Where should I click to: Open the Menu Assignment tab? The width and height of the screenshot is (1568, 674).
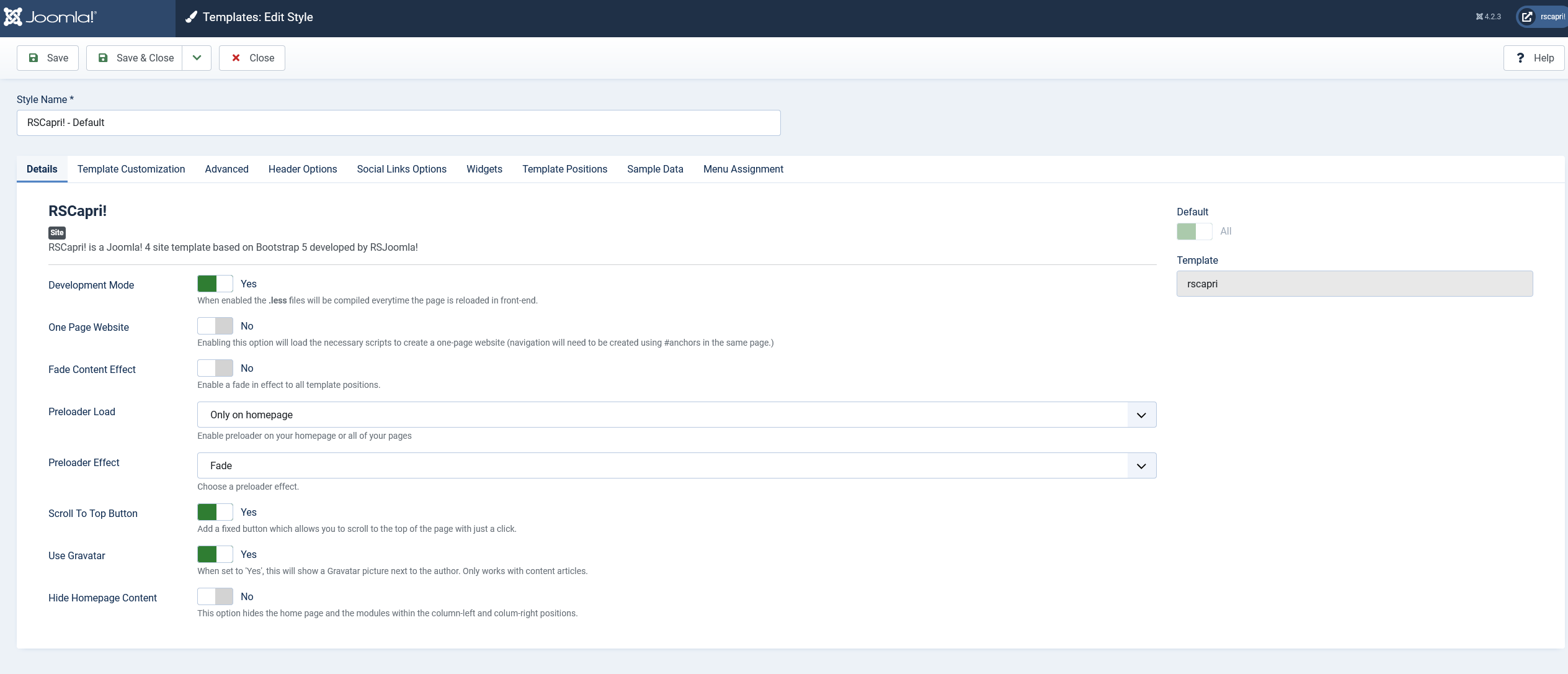pyautogui.click(x=744, y=169)
